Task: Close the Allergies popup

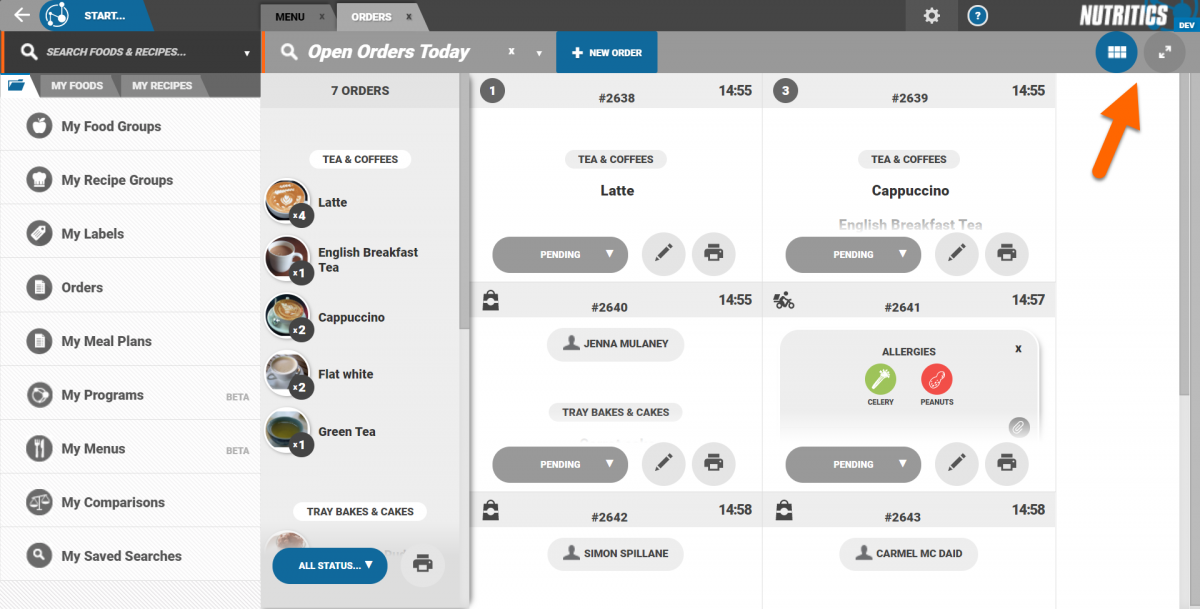Action: (x=1018, y=349)
